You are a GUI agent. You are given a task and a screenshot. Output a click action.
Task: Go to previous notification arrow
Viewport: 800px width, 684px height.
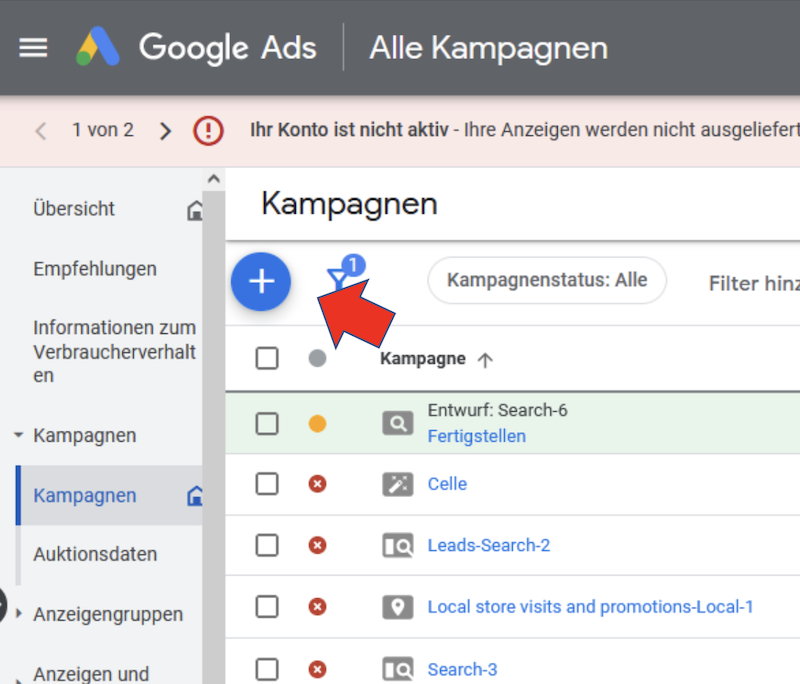tap(41, 131)
